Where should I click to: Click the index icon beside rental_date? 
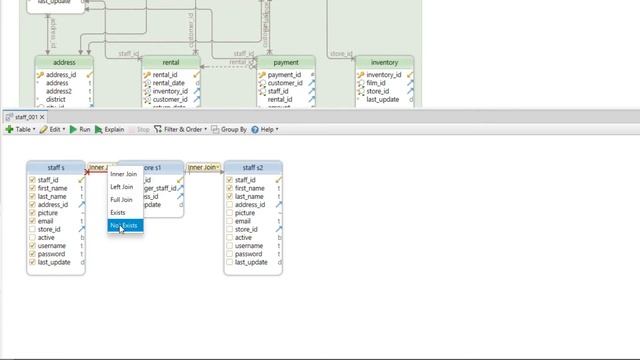point(147,83)
